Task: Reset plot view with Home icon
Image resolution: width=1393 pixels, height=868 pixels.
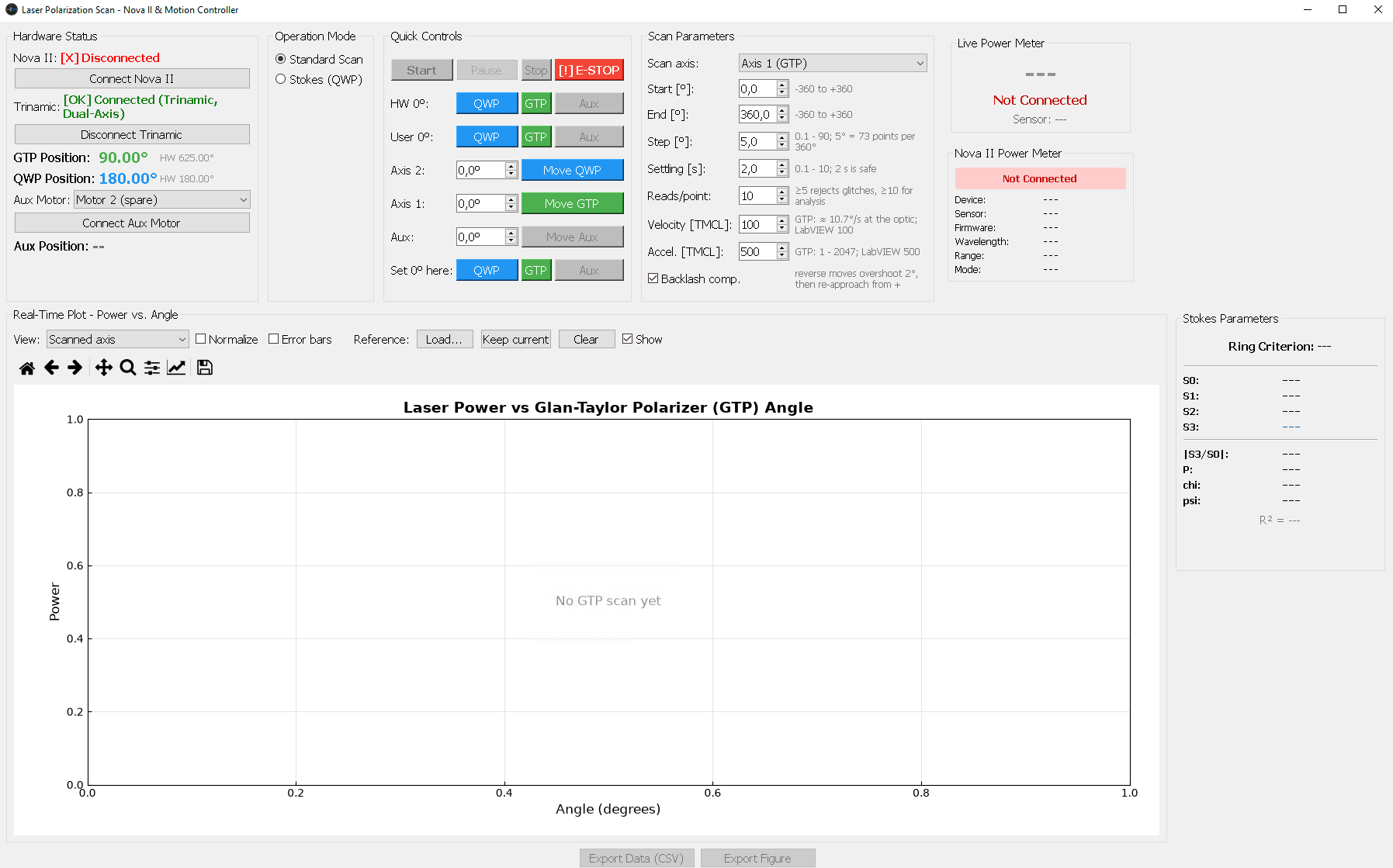Action: tap(27, 368)
